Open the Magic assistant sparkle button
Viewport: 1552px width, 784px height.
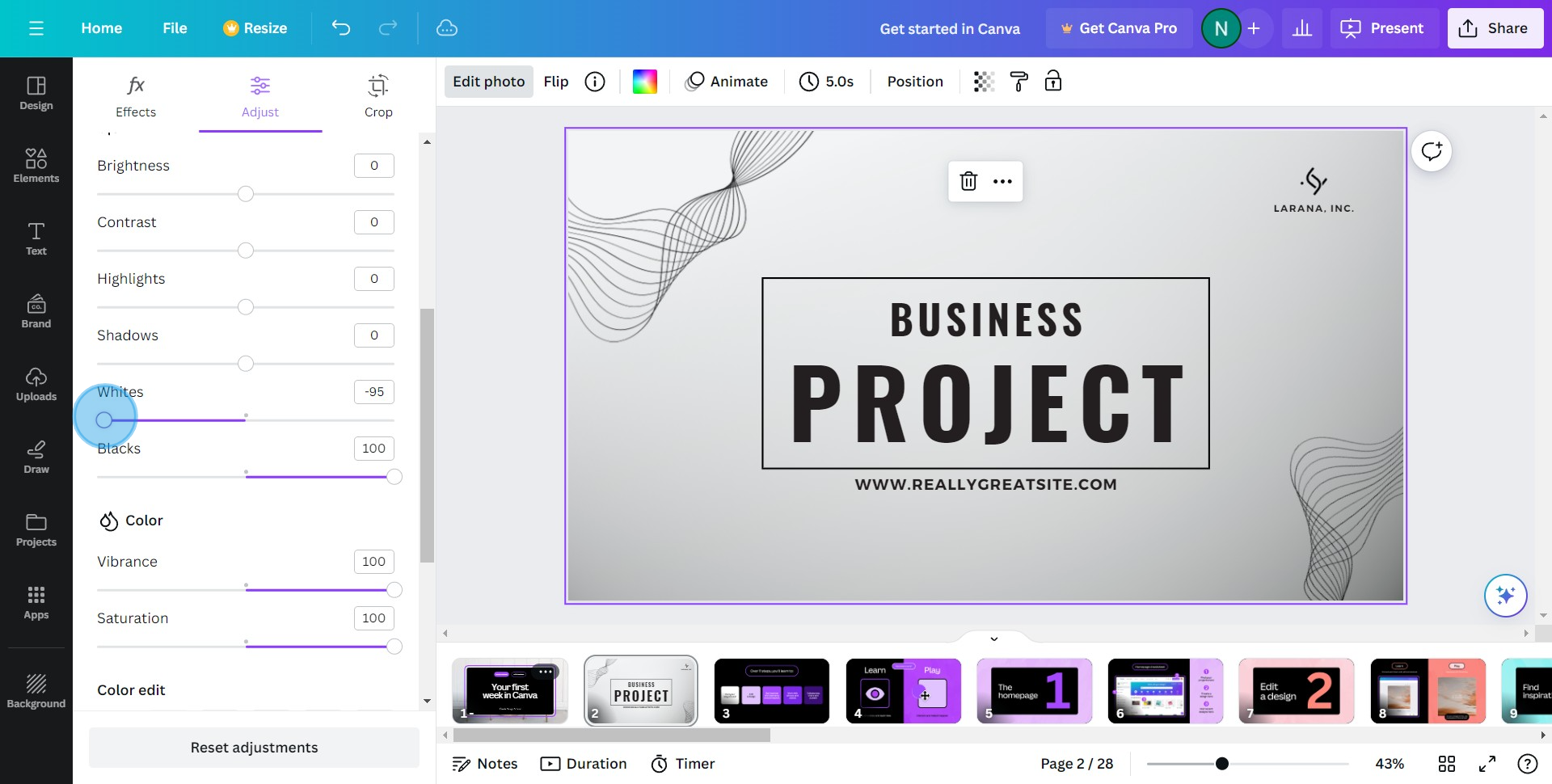pos(1505,596)
